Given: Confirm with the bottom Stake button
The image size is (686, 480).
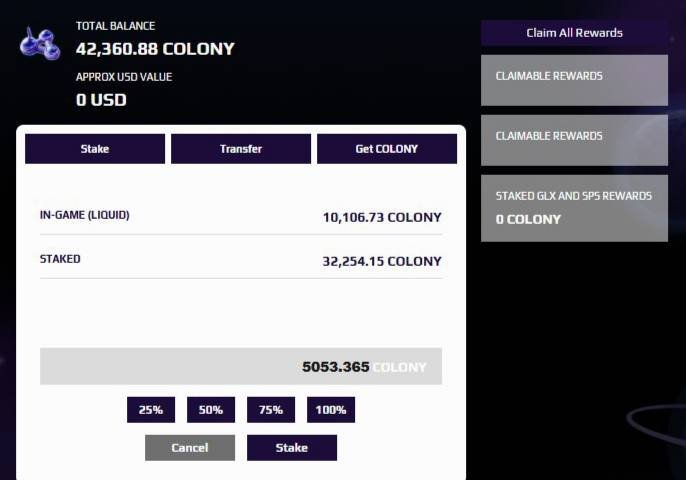Looking at the screenshot, I should point(292,448).
